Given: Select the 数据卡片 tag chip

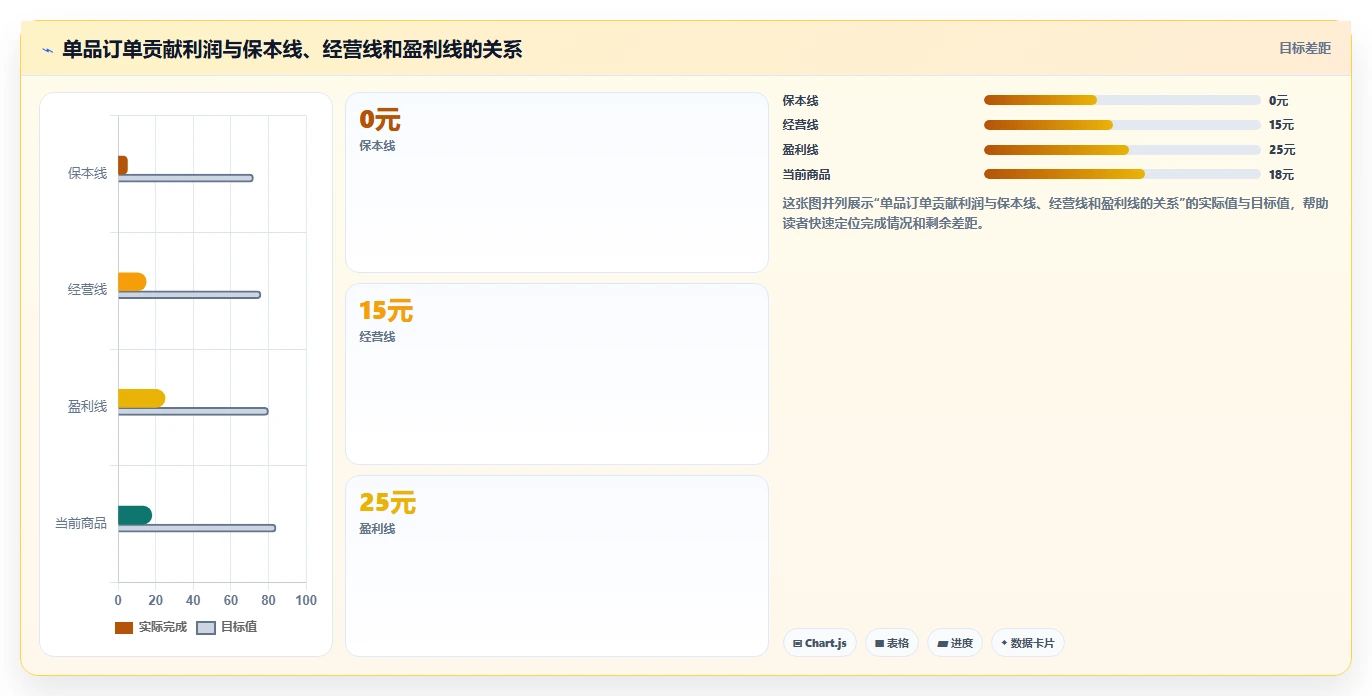Looking at the screenshot, I should (1028, 643).
